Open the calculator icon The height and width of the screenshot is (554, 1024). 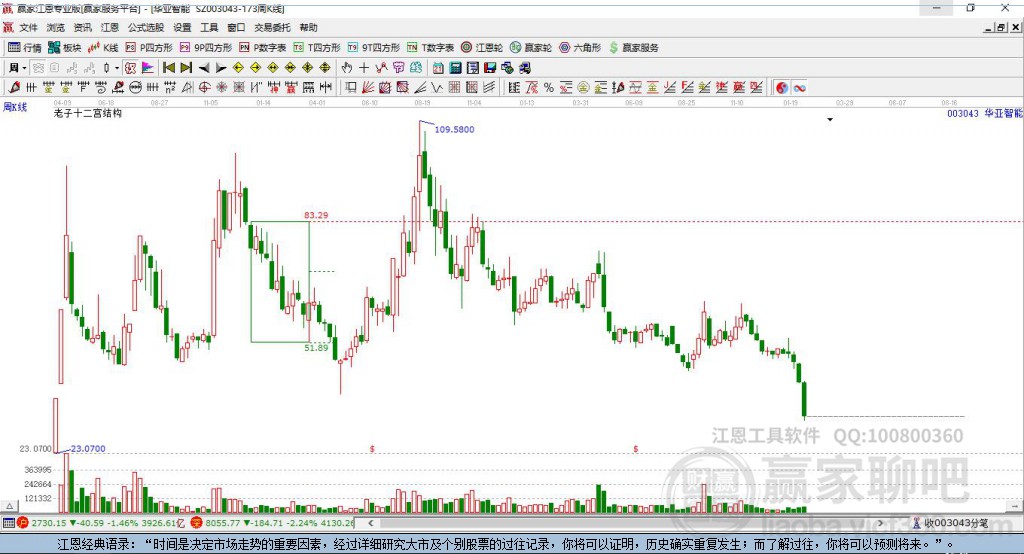pos(456,68)
